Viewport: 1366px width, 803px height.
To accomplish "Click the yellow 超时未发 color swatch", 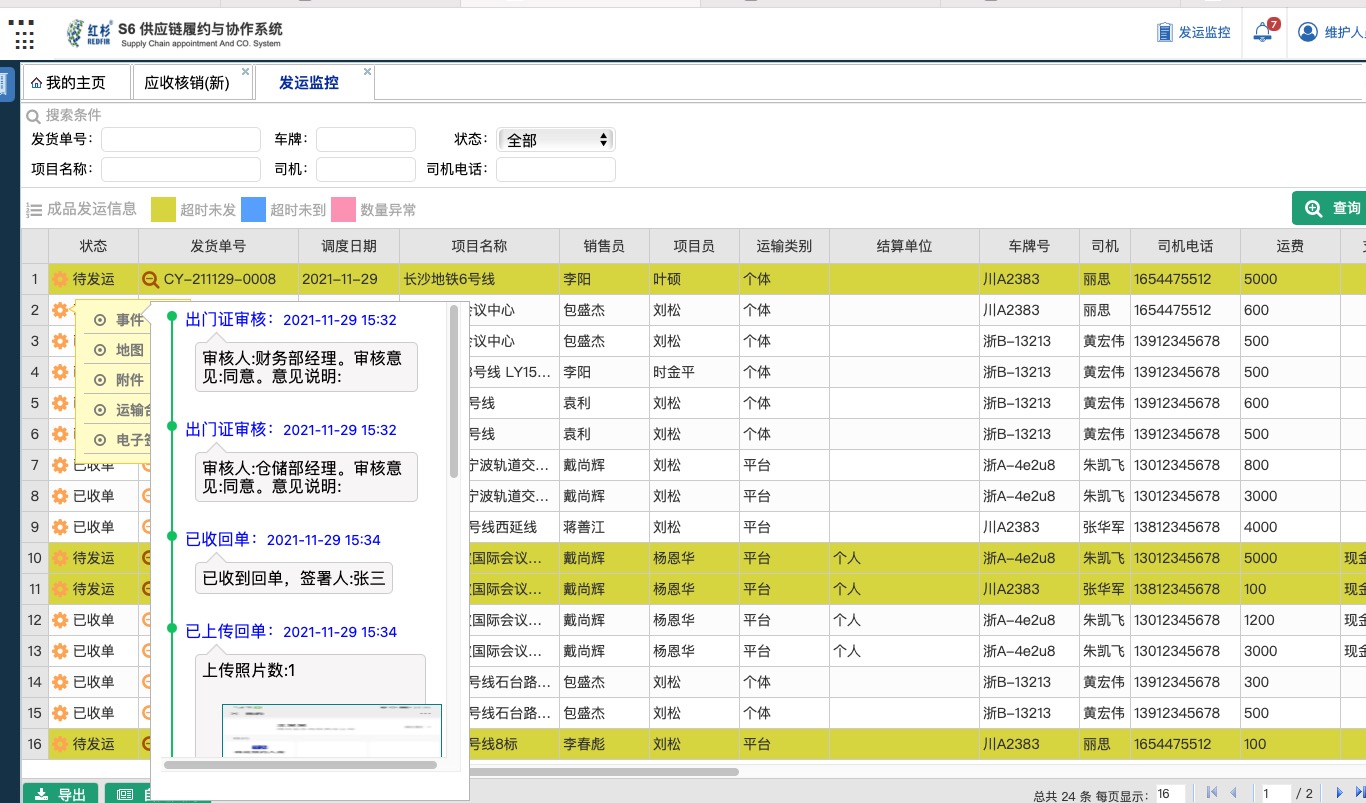I will pyautogui.click(x=163, y=209).
